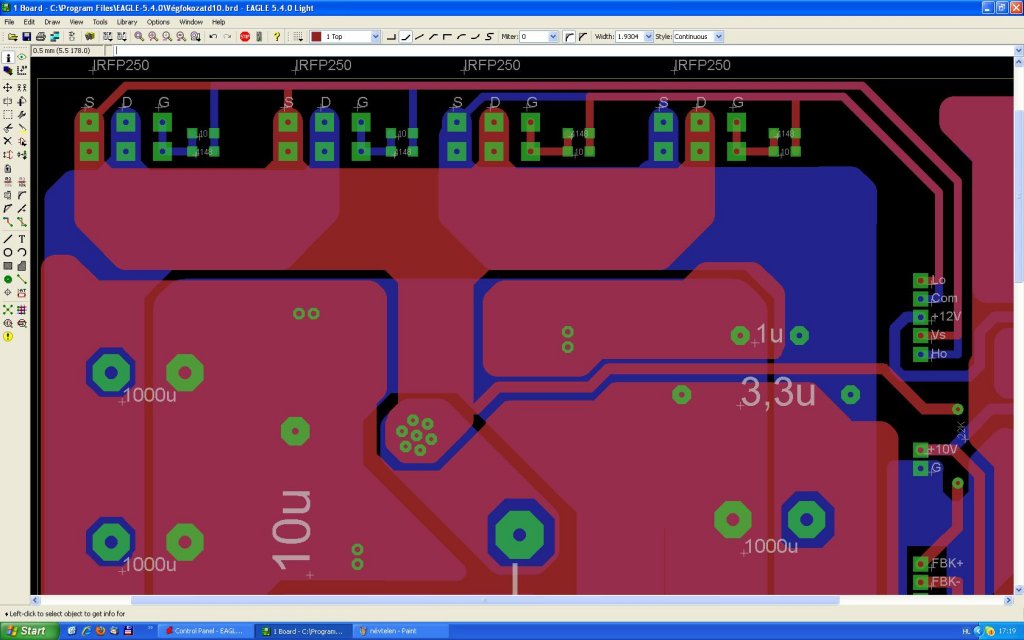Click the Zoom to fit icon
The image size is (1024, 640).
coord(139,37)
